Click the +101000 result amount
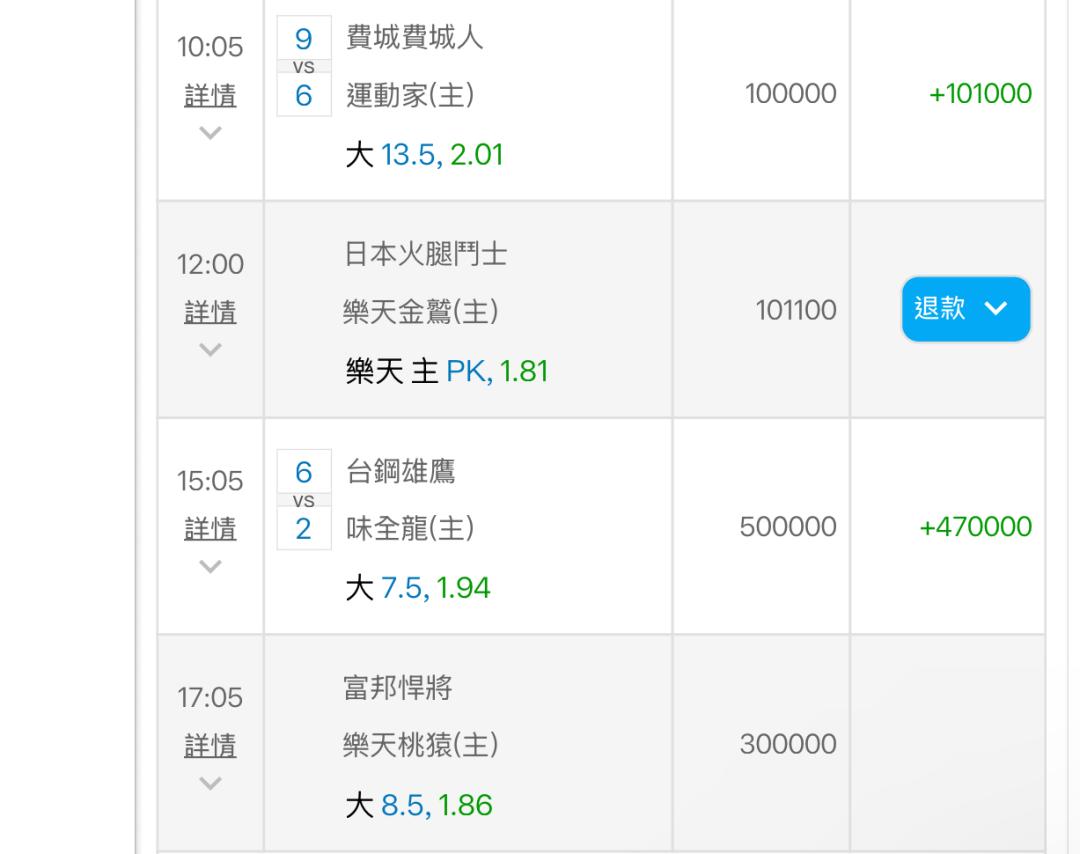Image resolution: width=1080 pixels, height=854 pixels. click(980, 94)
